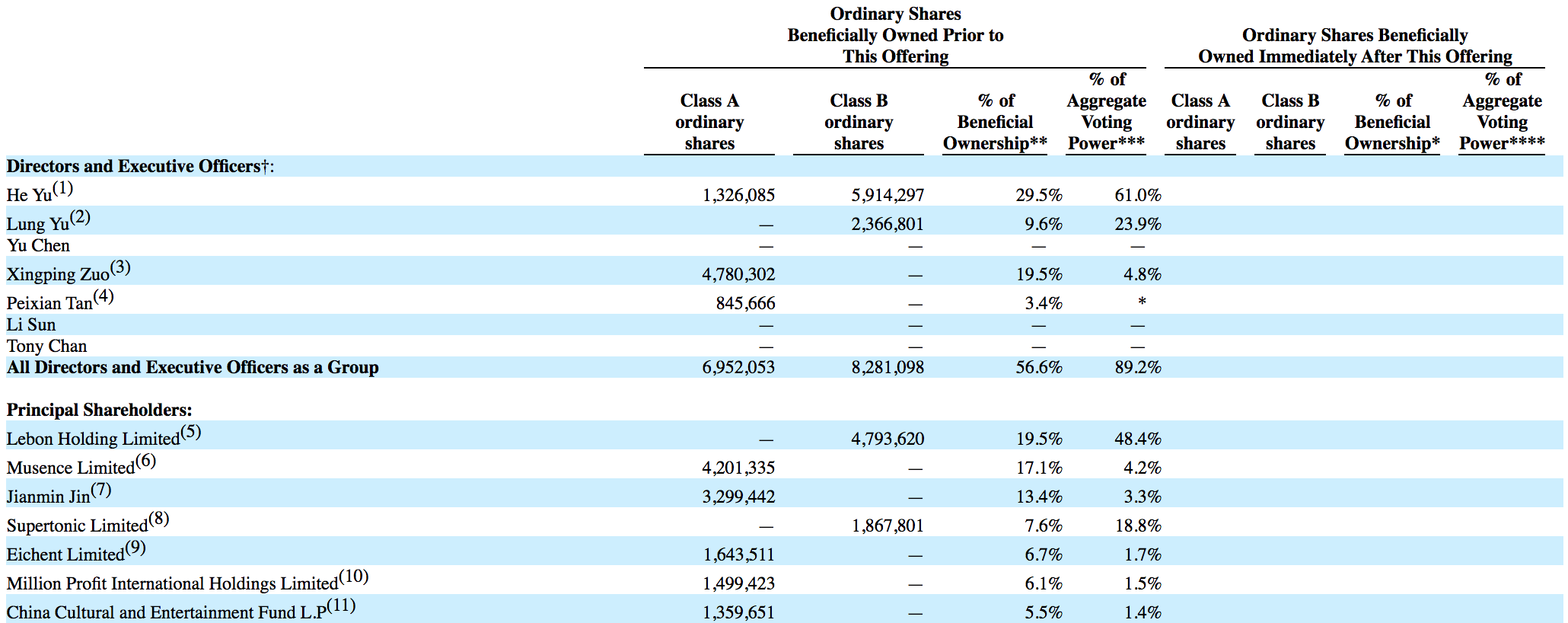Viewport: 1568px width, 623px height.
Task: Select Million Profit International Holdings Limited(10)
Action: (187, 580)
